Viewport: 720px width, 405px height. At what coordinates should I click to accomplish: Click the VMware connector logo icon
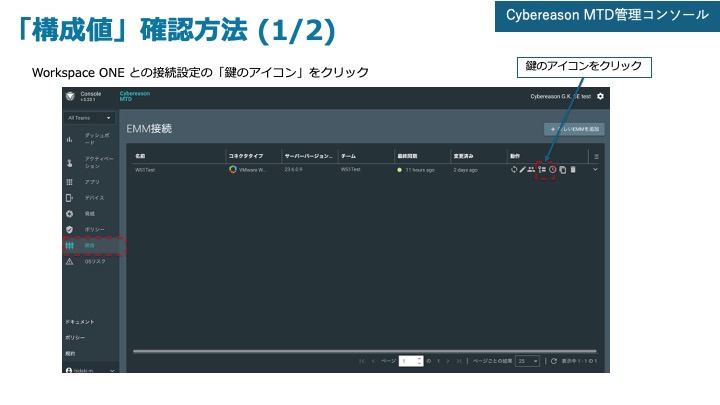point(233,169)
